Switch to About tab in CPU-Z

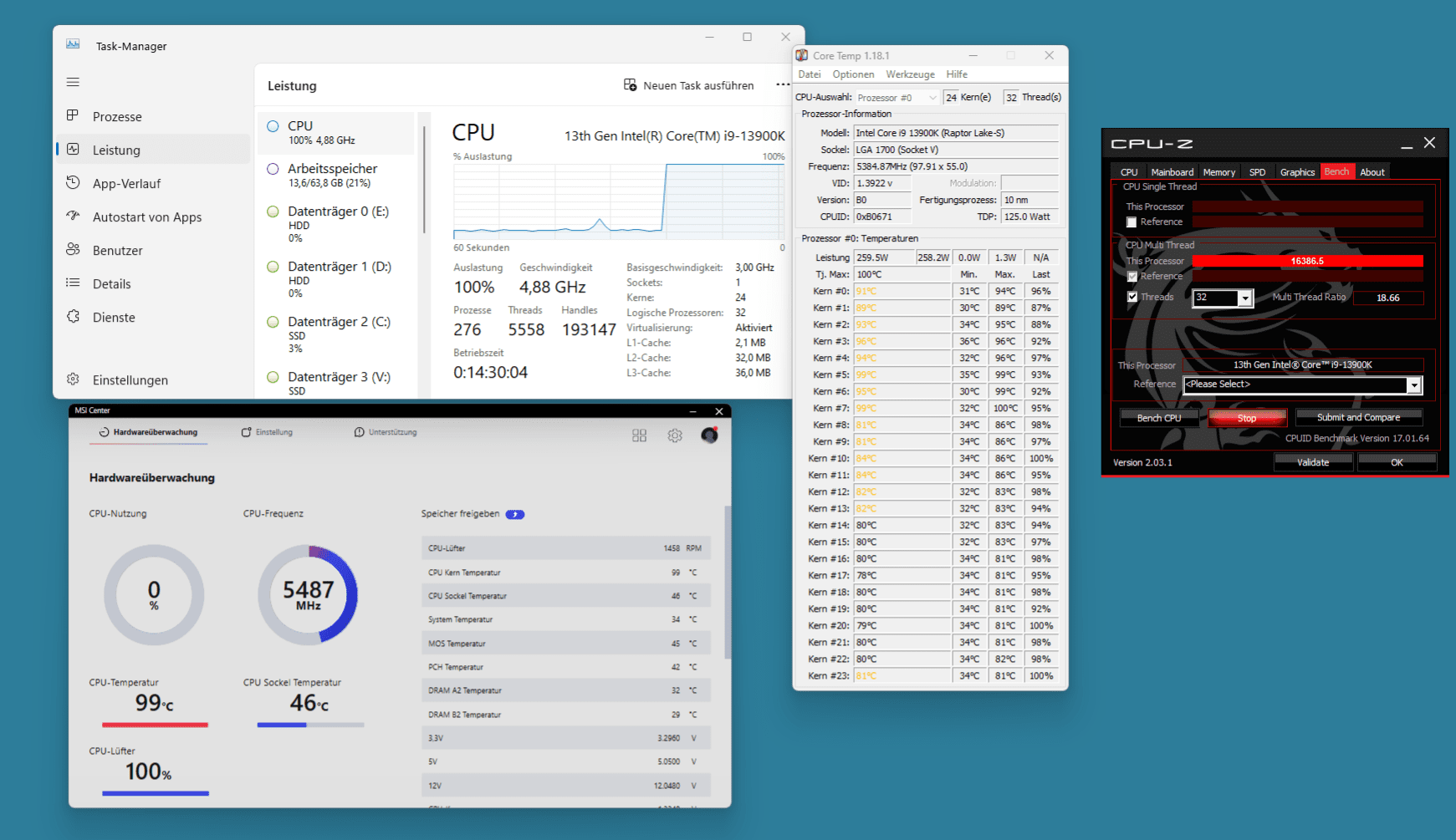[x=1372, y=171]
